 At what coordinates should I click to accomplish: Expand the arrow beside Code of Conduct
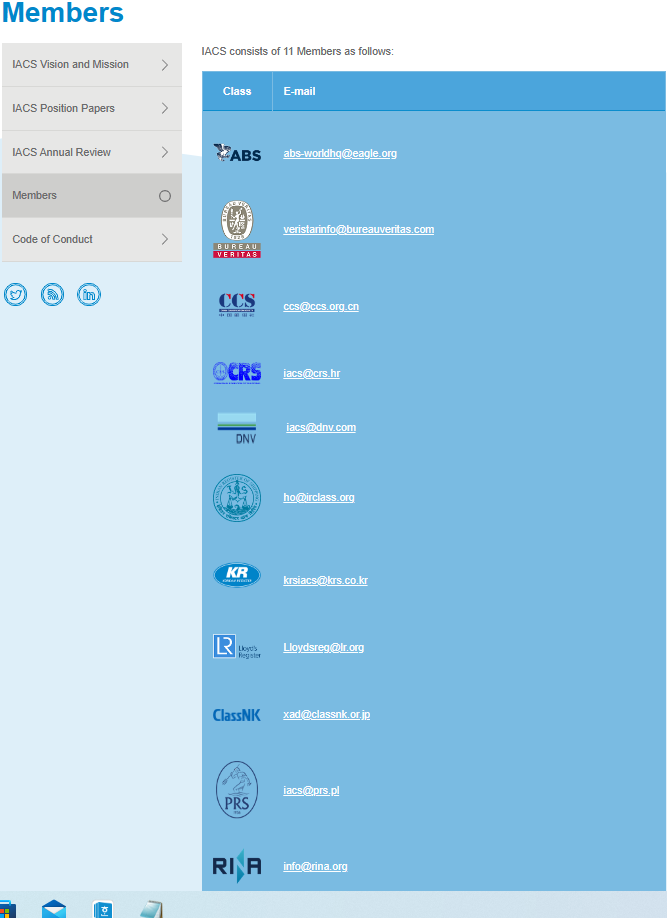(165, 239)
